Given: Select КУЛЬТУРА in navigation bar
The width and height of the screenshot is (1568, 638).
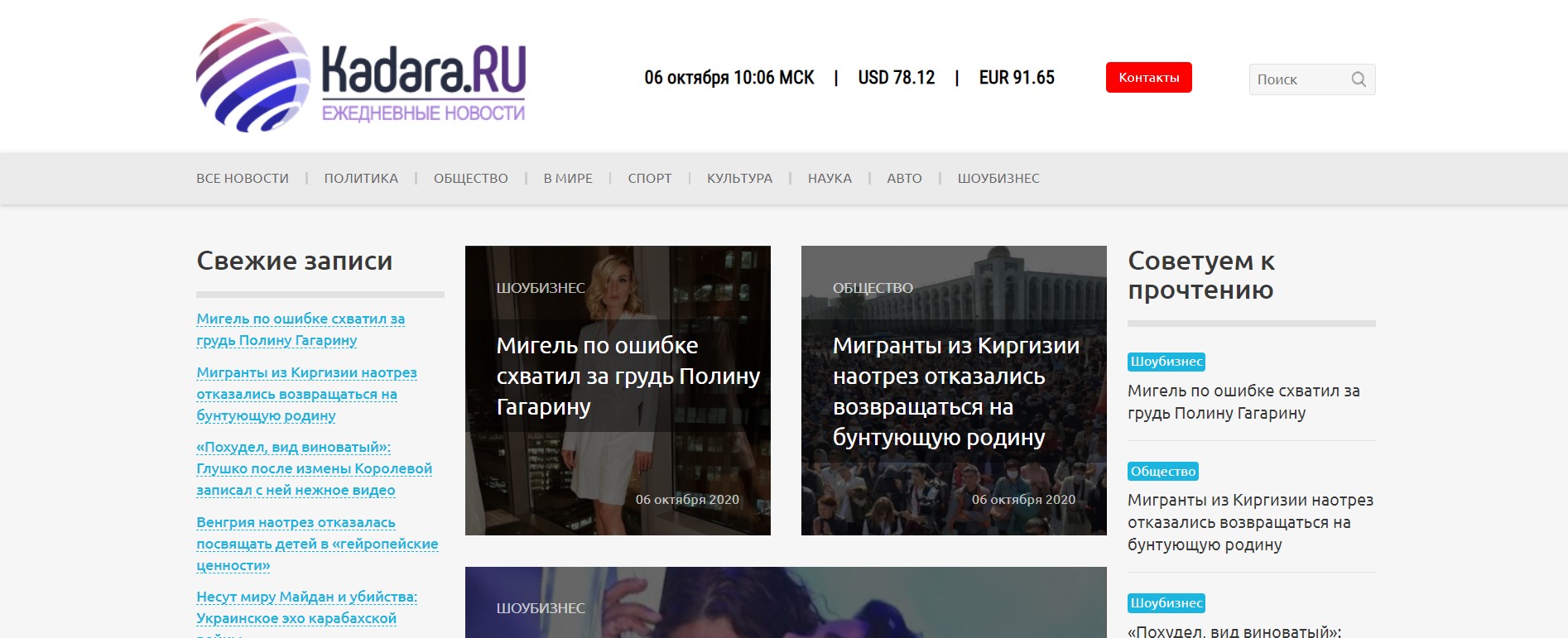Looking at the screenshot, I should (x=739, y=179).
